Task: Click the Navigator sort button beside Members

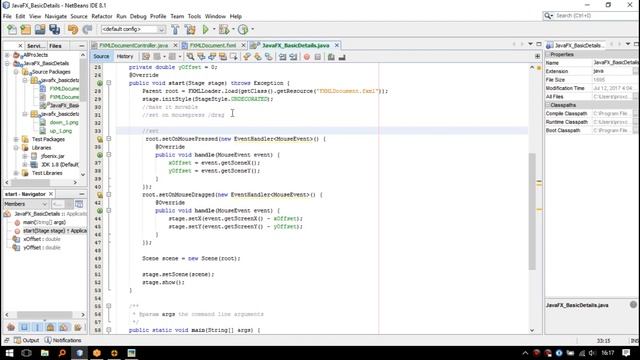Action: pyautogui.click(x=79, y=204)
